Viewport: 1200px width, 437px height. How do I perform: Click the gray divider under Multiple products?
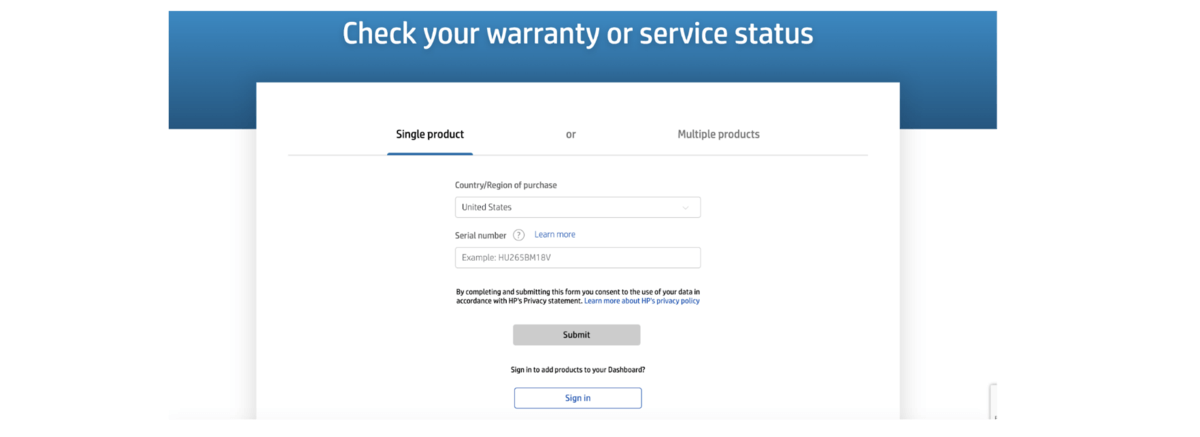point(718,155)
